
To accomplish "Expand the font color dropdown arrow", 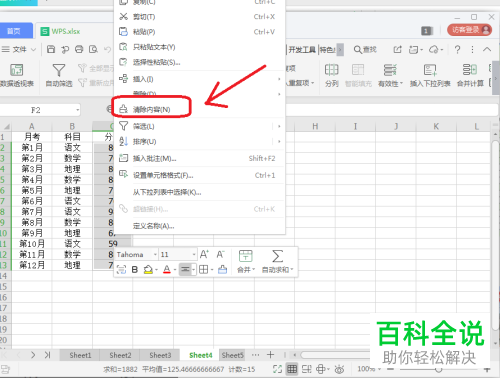I will (175, 270).
